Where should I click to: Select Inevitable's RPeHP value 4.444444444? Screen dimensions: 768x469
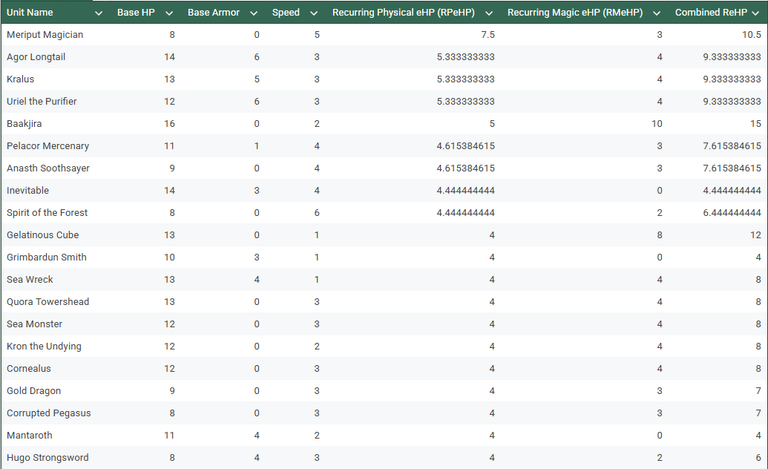click(x=466, y=190)
